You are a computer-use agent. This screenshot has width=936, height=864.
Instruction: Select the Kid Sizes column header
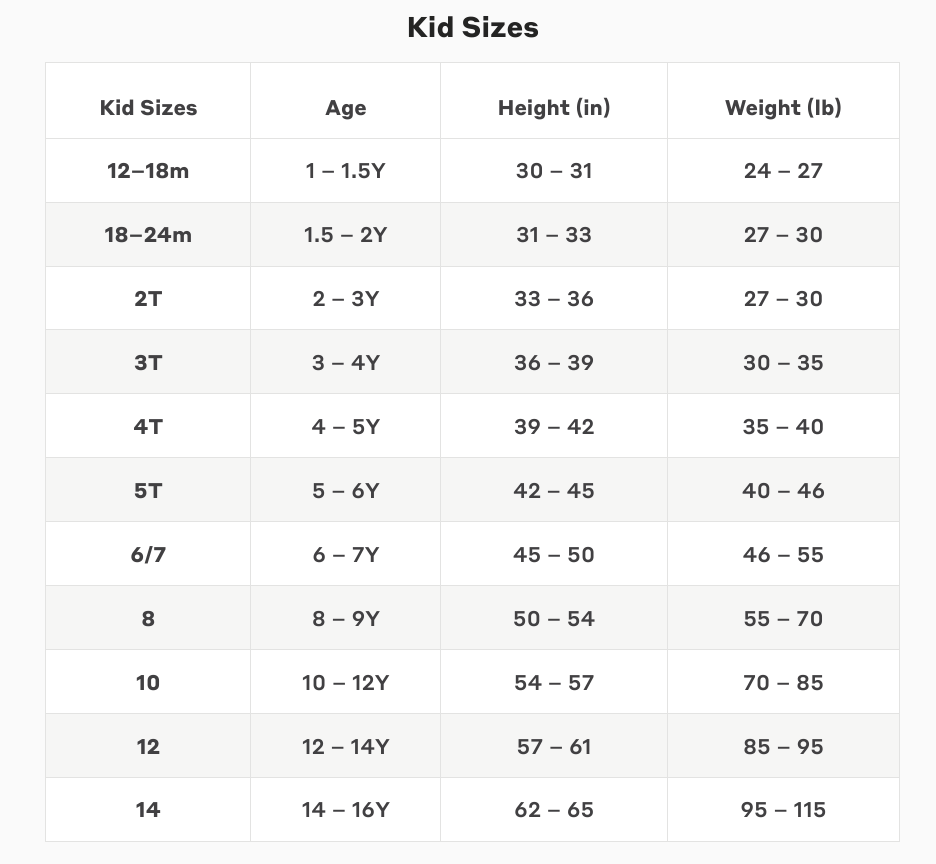148,107
